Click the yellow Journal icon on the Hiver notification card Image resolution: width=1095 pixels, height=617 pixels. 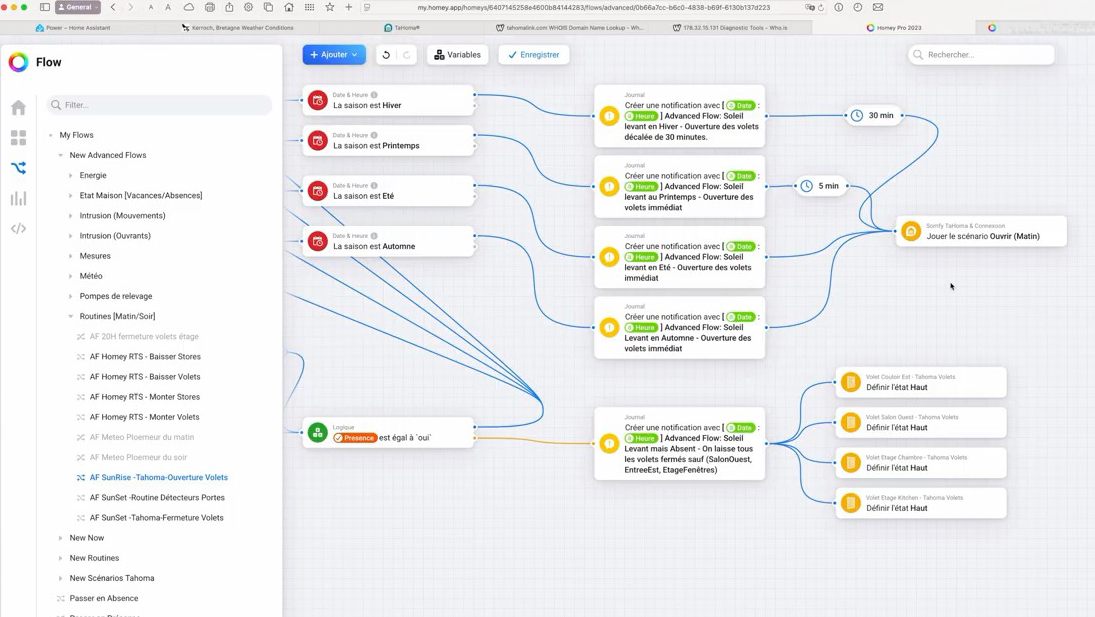coord(609,116)
